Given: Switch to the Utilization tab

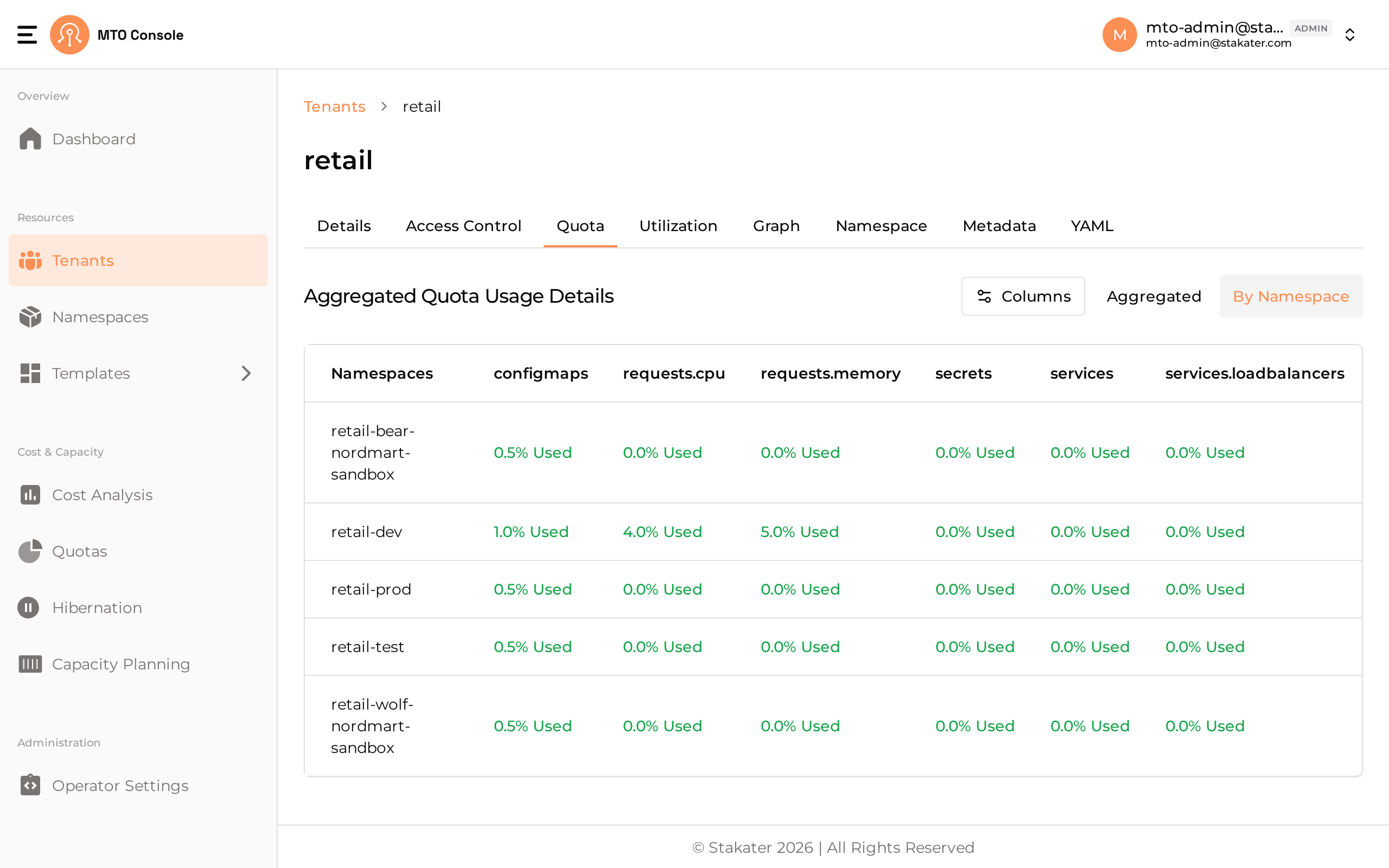Looking at the screenshot, I should click(678, 226).
